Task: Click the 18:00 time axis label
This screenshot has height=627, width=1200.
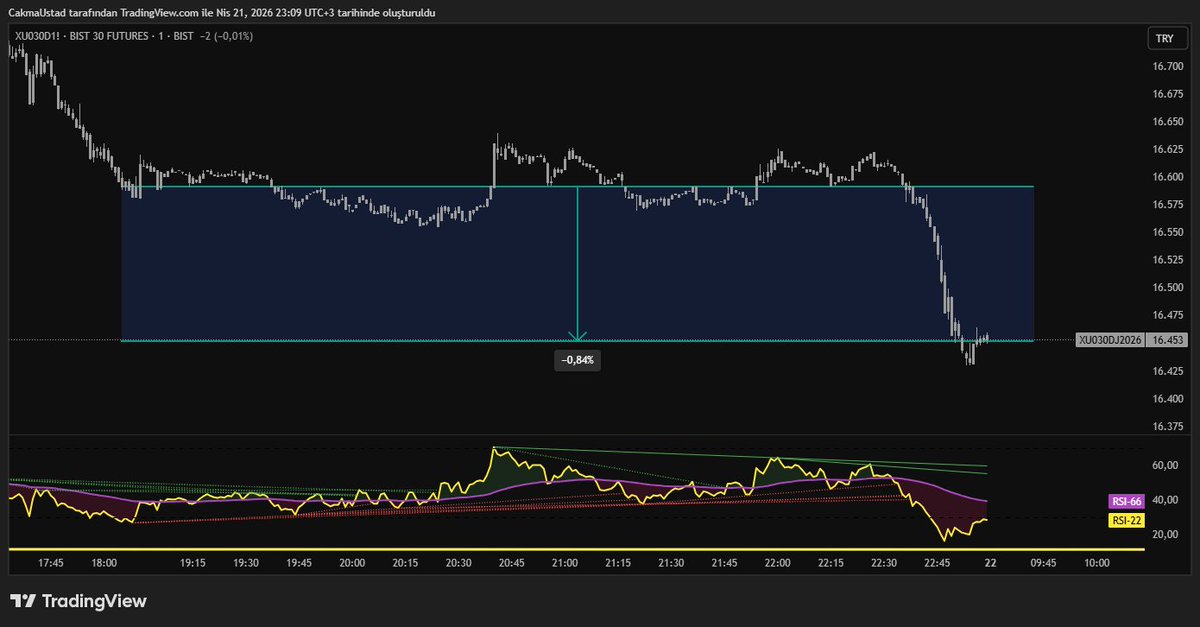Action: click(104, 563)
